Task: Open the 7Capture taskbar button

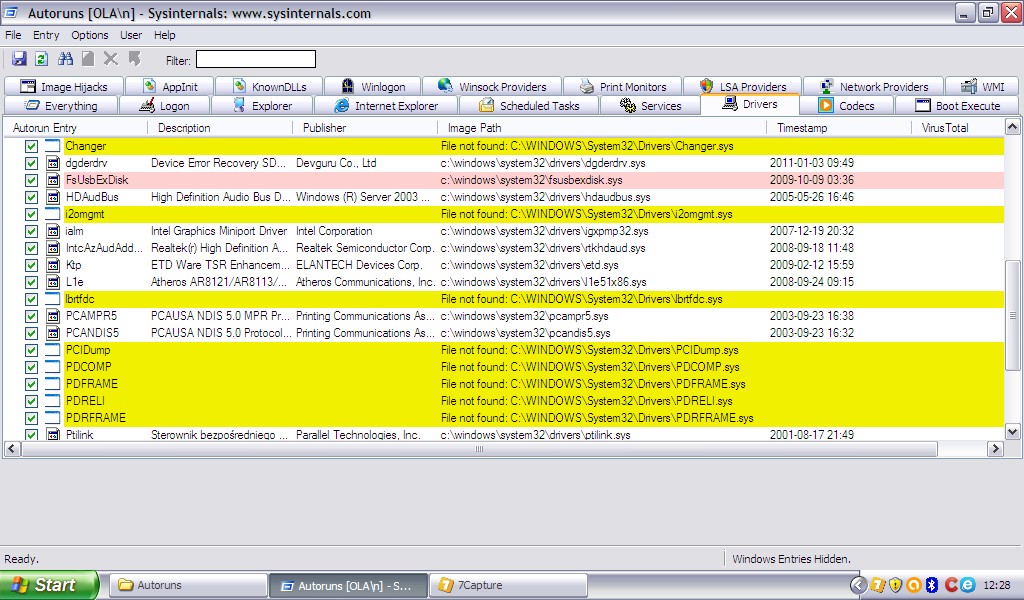Action: [x=508, y=586]
